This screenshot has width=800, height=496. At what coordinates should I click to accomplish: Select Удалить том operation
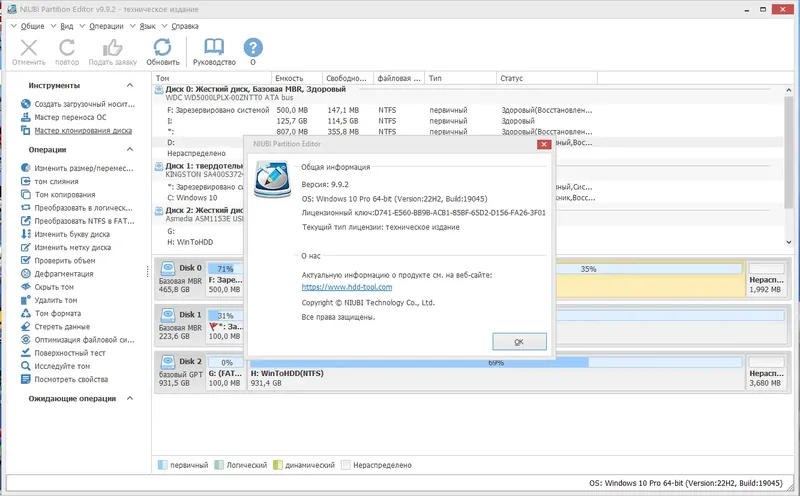(x=49, y=300)
